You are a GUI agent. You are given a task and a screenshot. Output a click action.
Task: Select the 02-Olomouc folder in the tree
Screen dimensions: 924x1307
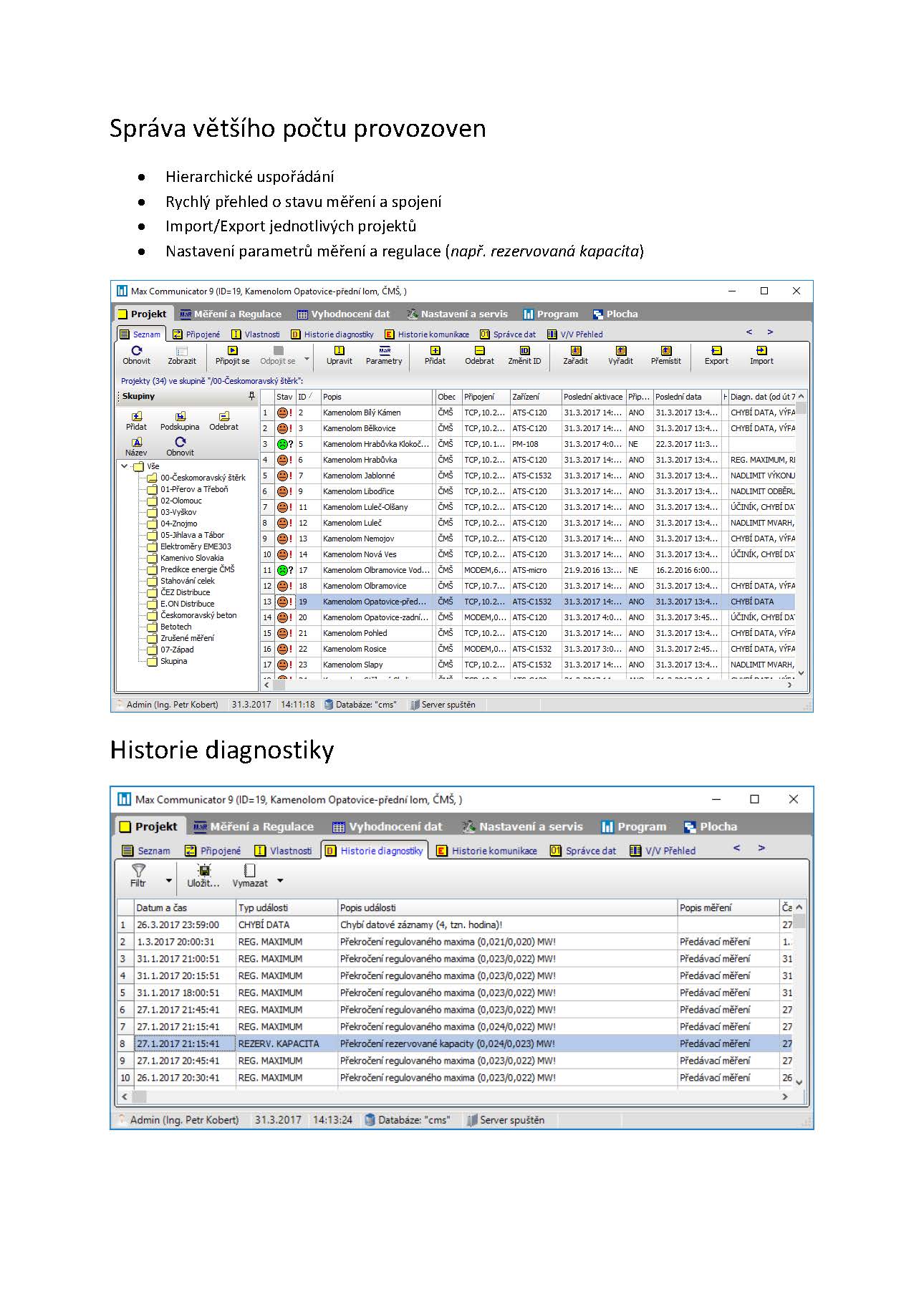[174, 501]
